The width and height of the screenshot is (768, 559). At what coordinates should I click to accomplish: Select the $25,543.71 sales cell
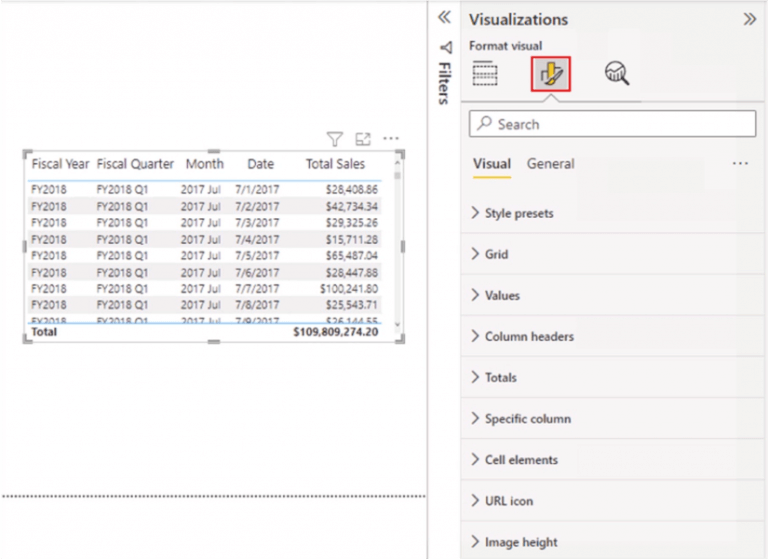point(352,305)
